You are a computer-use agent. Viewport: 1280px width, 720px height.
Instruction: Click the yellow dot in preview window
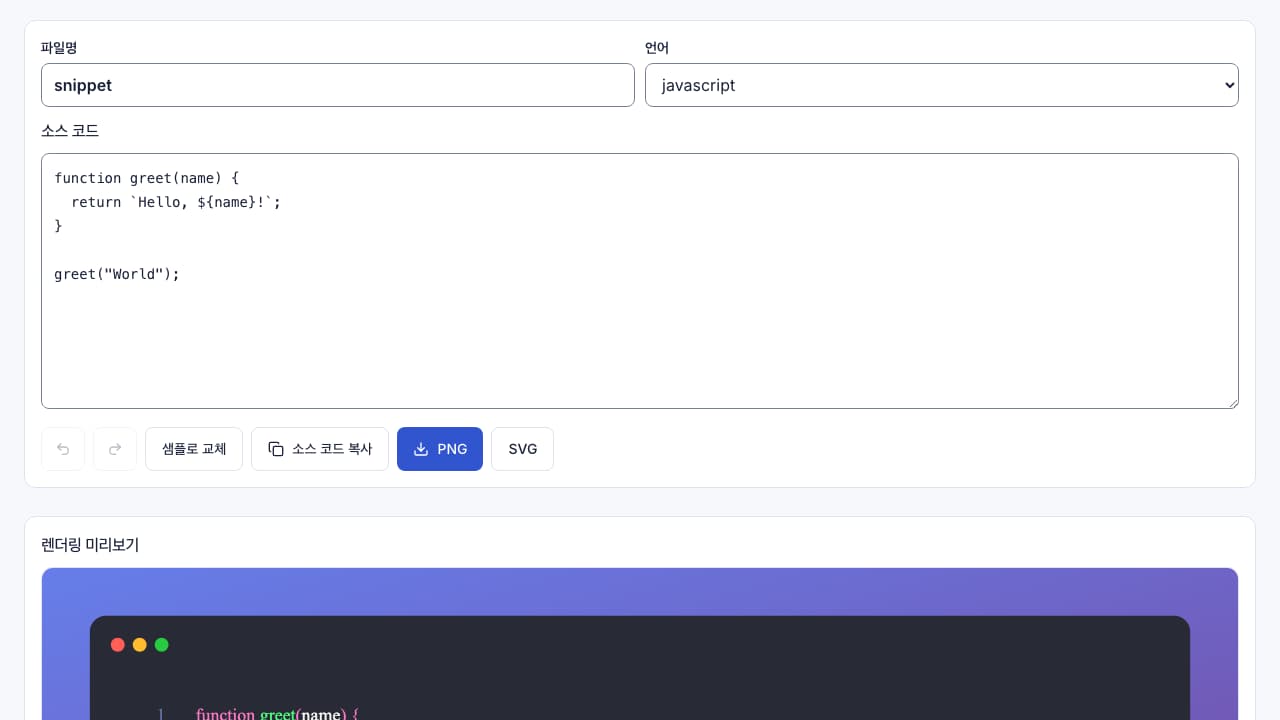tap(140, 645)
